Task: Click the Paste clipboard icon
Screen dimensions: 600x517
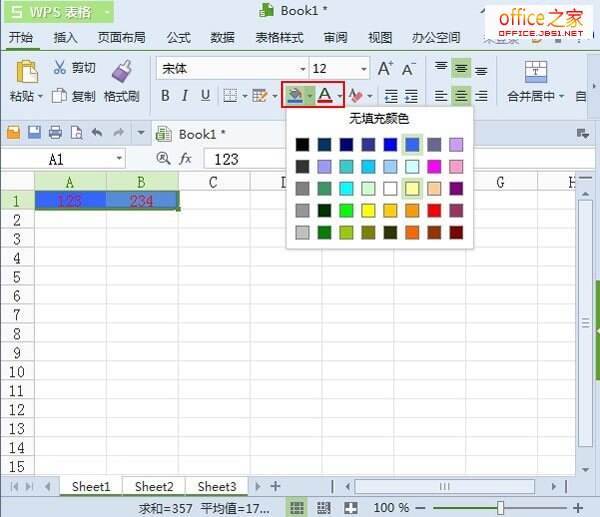Action: click(26, 72)
